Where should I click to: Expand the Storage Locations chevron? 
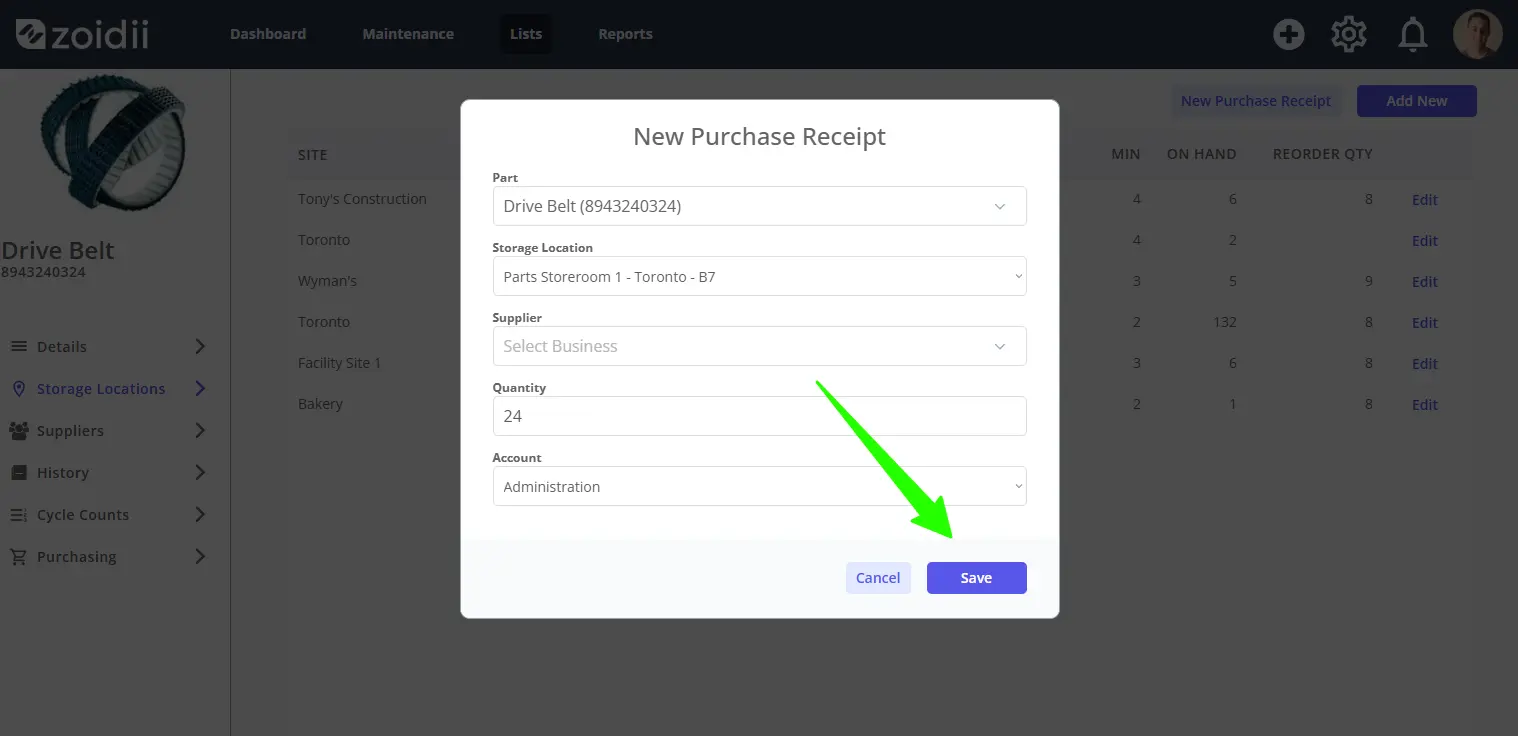pyautogui.click(x=200, y=388)
